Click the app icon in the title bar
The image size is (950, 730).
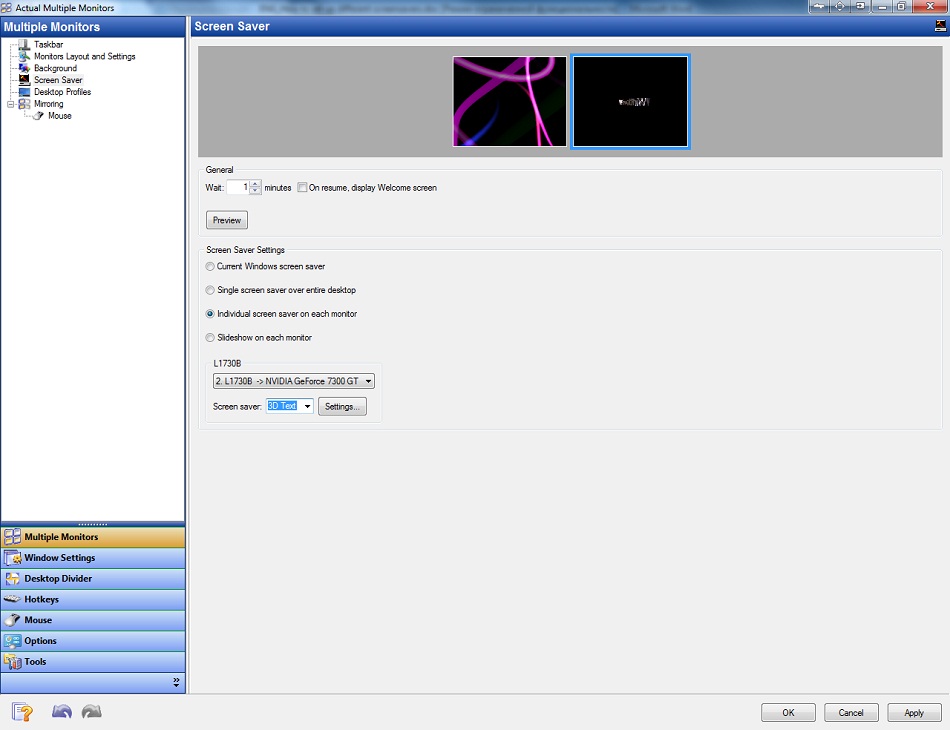(6, 8)
